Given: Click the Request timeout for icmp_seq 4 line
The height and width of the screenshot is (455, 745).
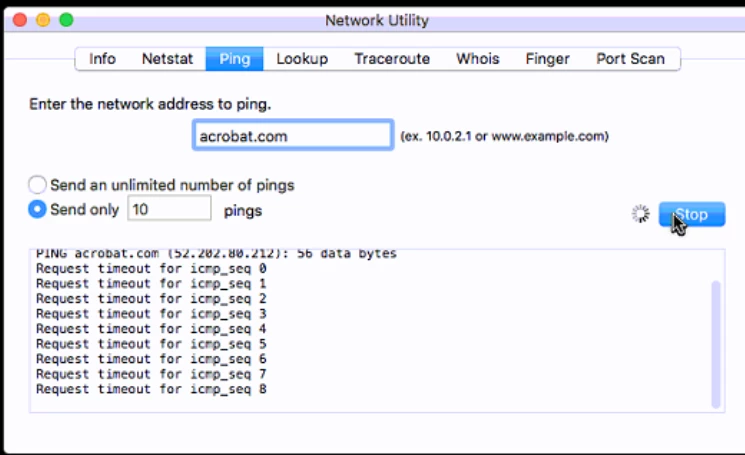Looking at the screenshot, I should (x=151, y=329).
